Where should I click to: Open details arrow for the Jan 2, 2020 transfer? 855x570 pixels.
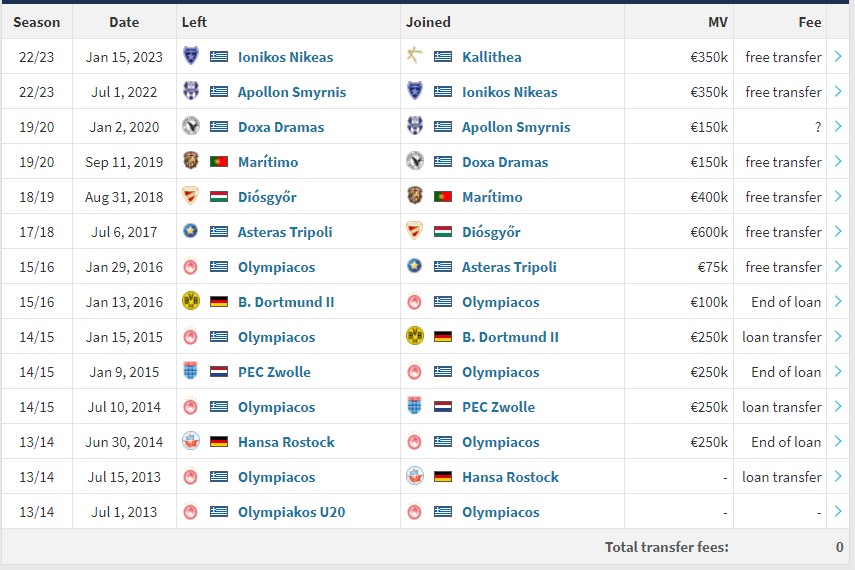point(838,127)
